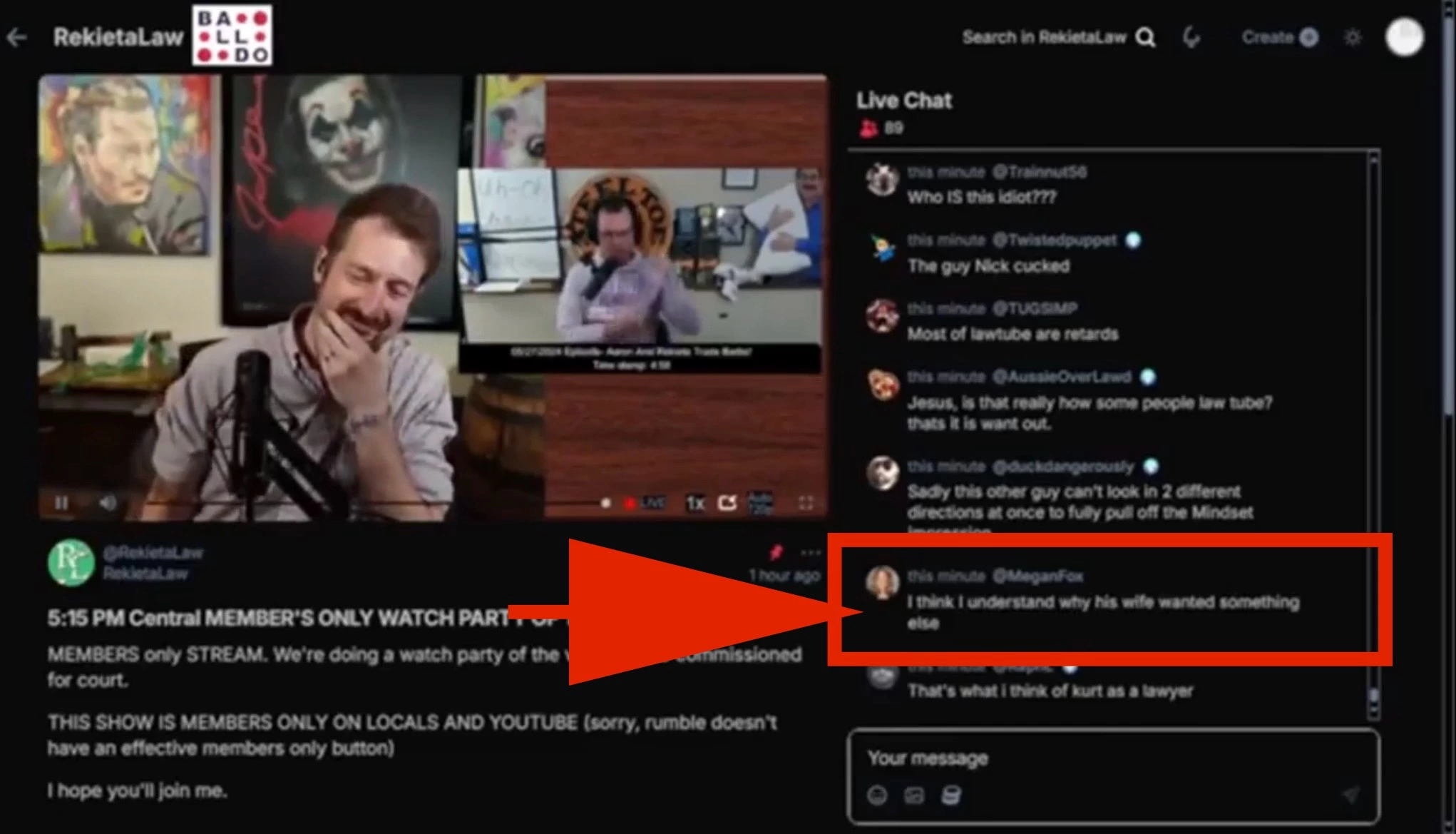Open the emoji picker in chat box
Image resolution: width=1456 pixels, height=834 pixels.
[x=877, y=795]
